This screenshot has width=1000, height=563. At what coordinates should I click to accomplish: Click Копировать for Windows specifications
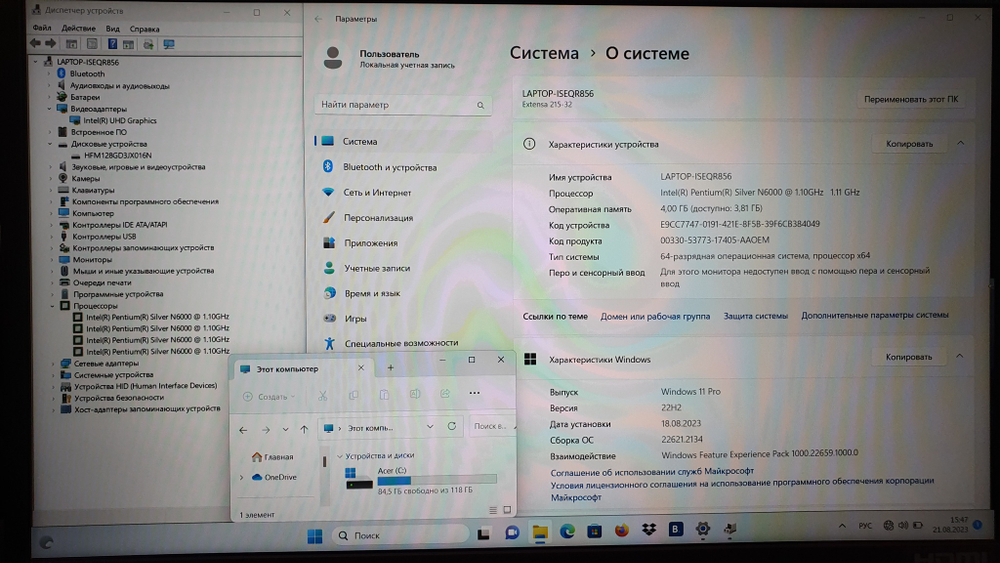(x=908, y=357)
